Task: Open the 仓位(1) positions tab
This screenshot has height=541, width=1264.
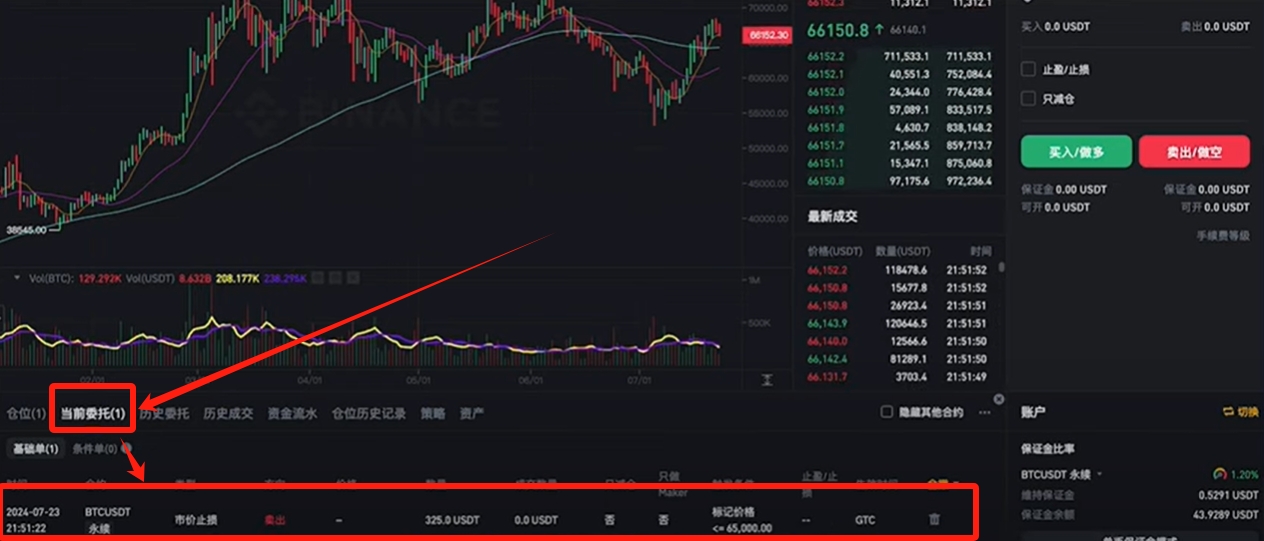Action: click(26, 413)
